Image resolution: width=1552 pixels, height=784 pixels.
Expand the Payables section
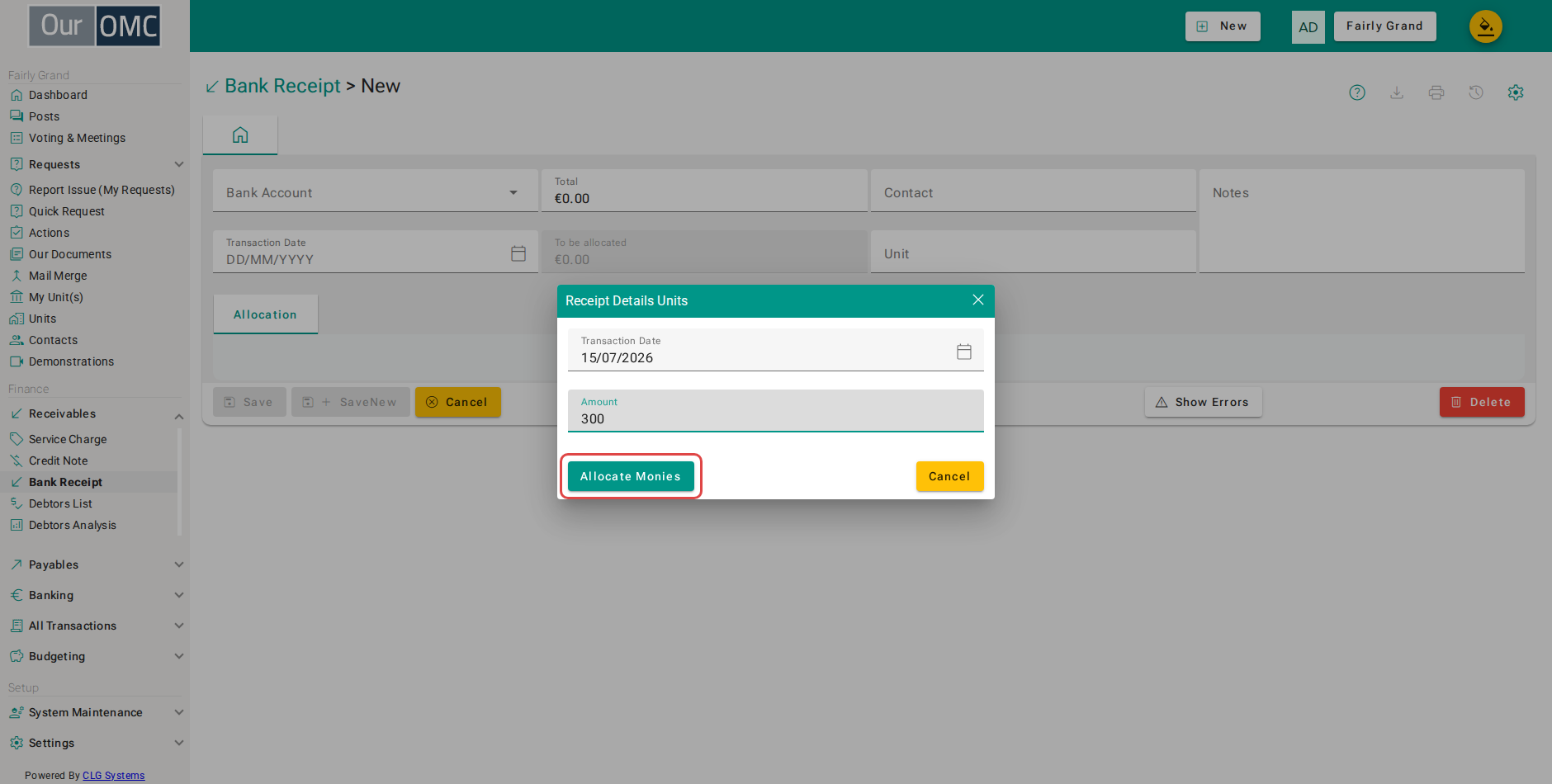pyautogui.click(x=178, y=564)
